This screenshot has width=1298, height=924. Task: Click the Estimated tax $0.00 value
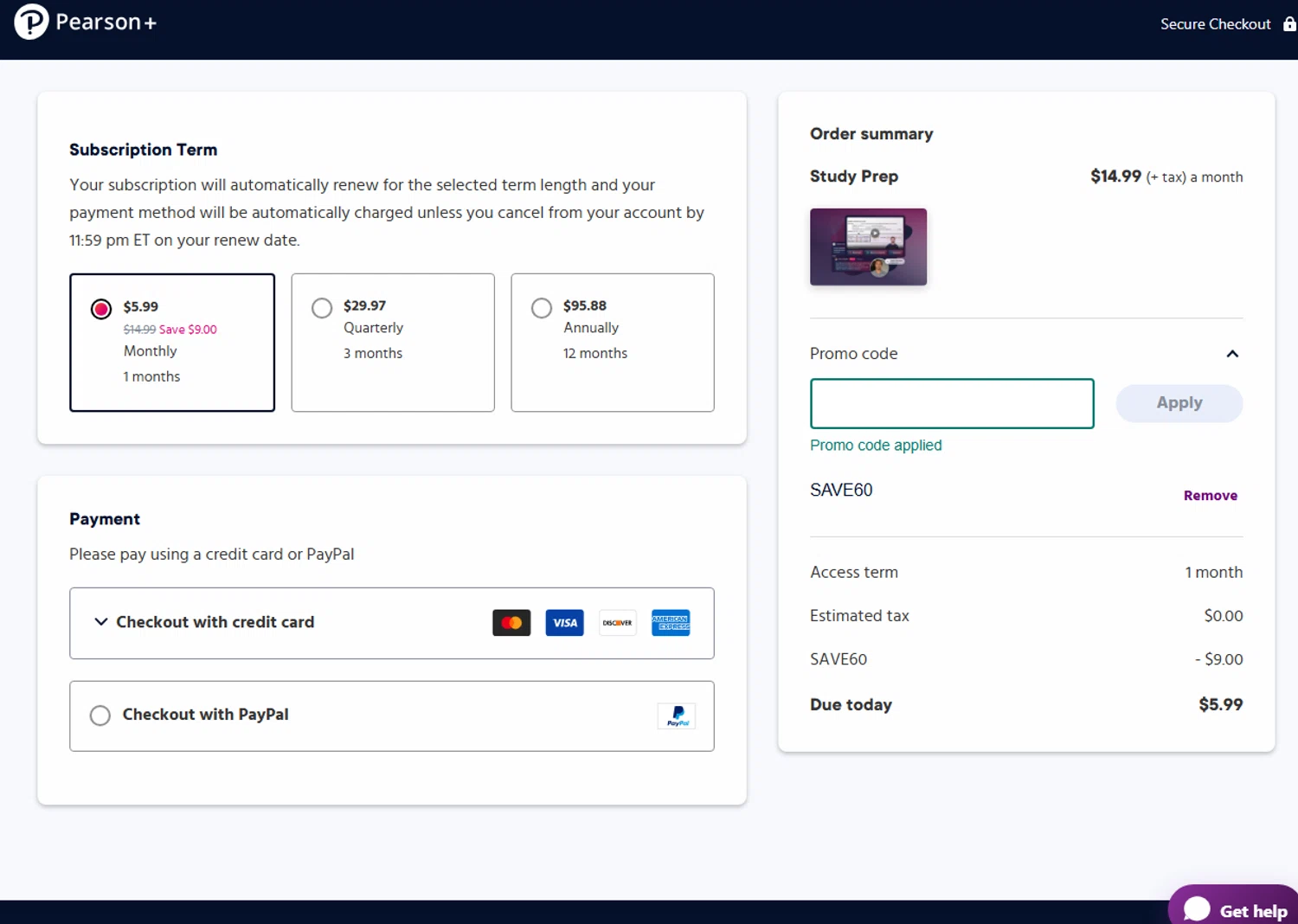point(1224,616)
